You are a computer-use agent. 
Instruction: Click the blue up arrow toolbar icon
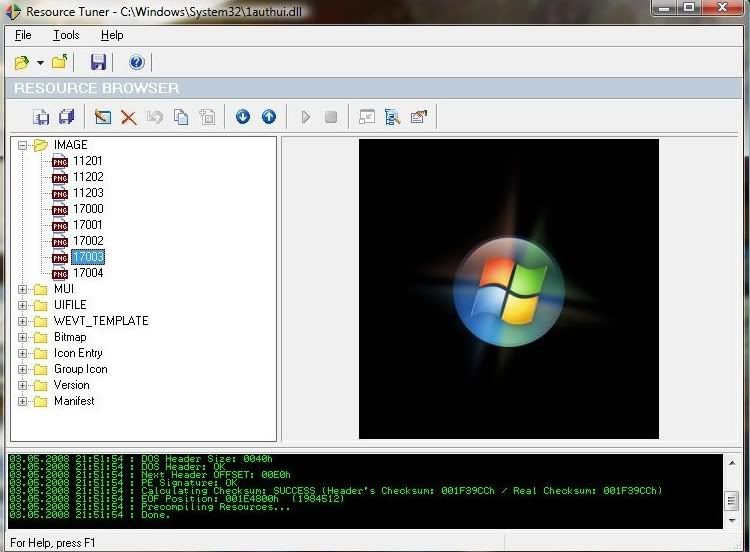point(269,117)
